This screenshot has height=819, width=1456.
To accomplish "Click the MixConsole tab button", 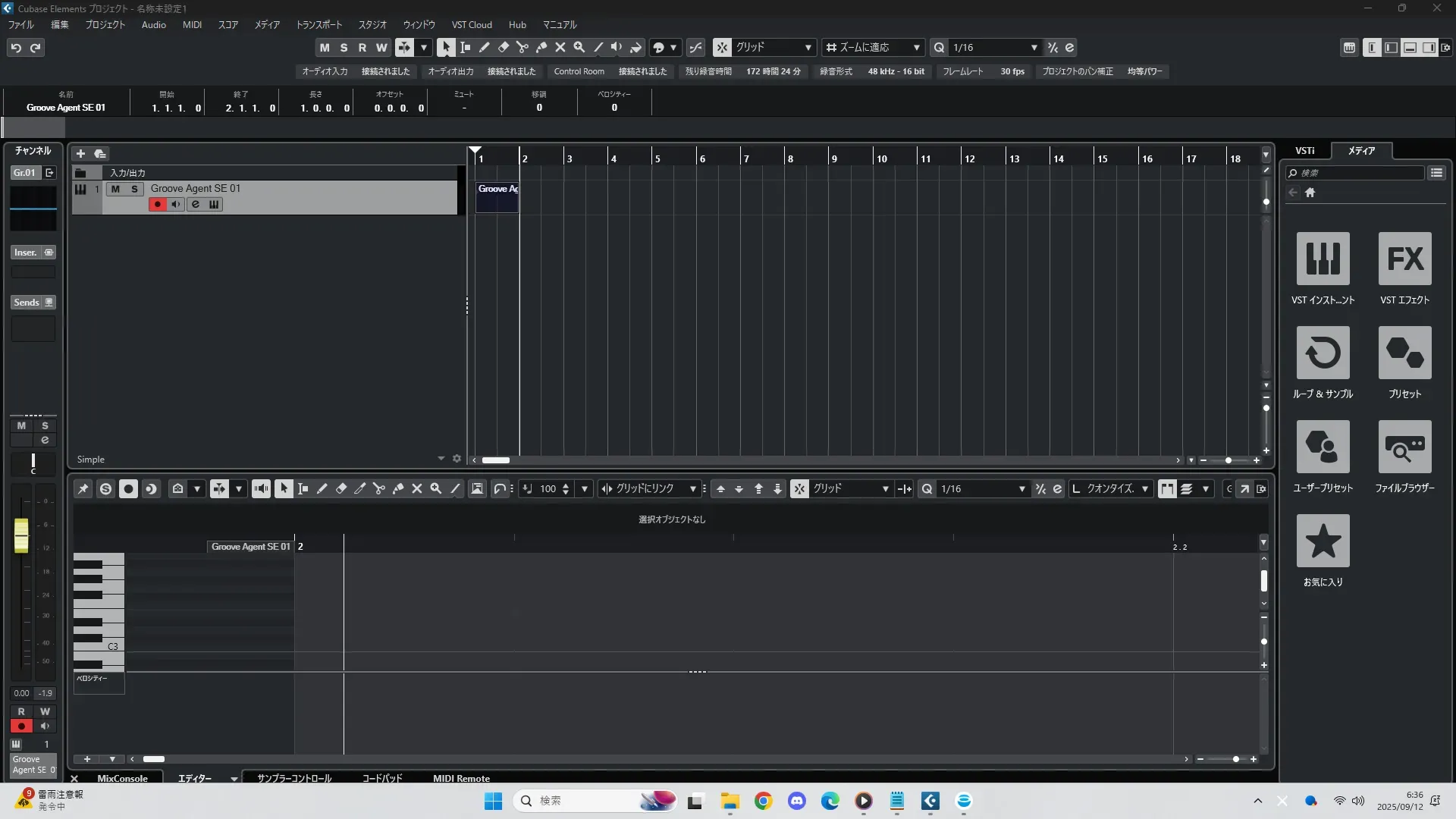I will click(x=122, y=778).
